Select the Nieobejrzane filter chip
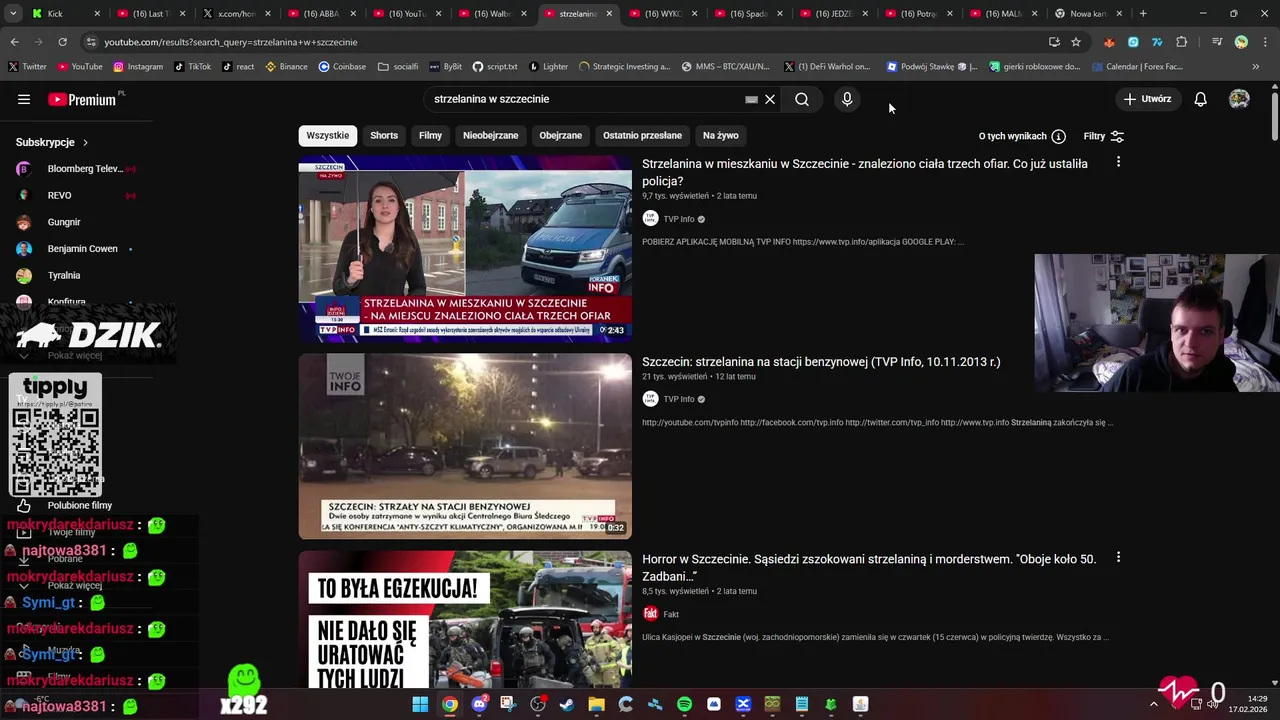The width and height of the screenshot is (1280, 720). [x=490, y=136]
